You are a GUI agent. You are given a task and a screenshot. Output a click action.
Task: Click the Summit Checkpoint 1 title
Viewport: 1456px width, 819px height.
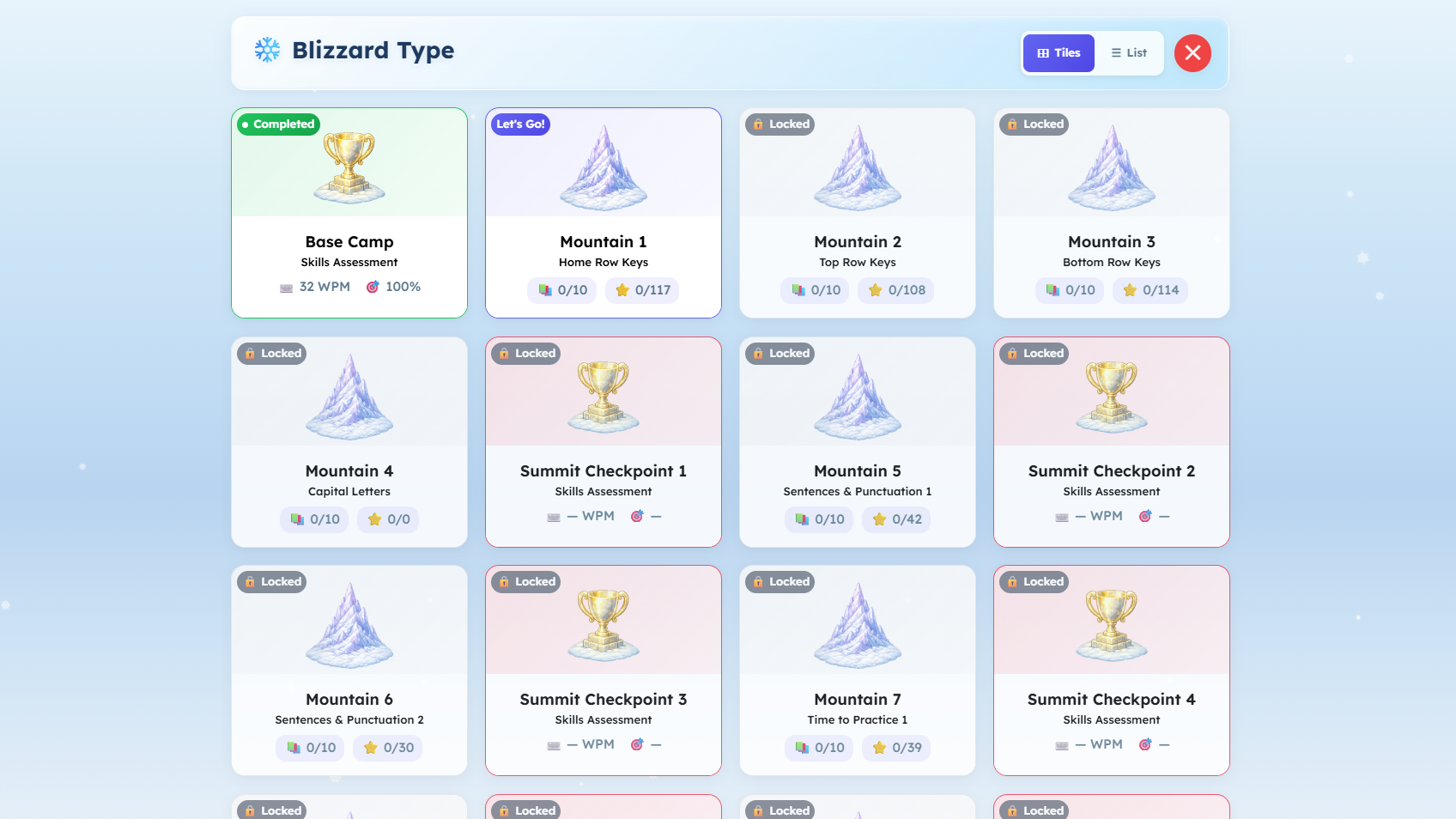pos(604,471)
